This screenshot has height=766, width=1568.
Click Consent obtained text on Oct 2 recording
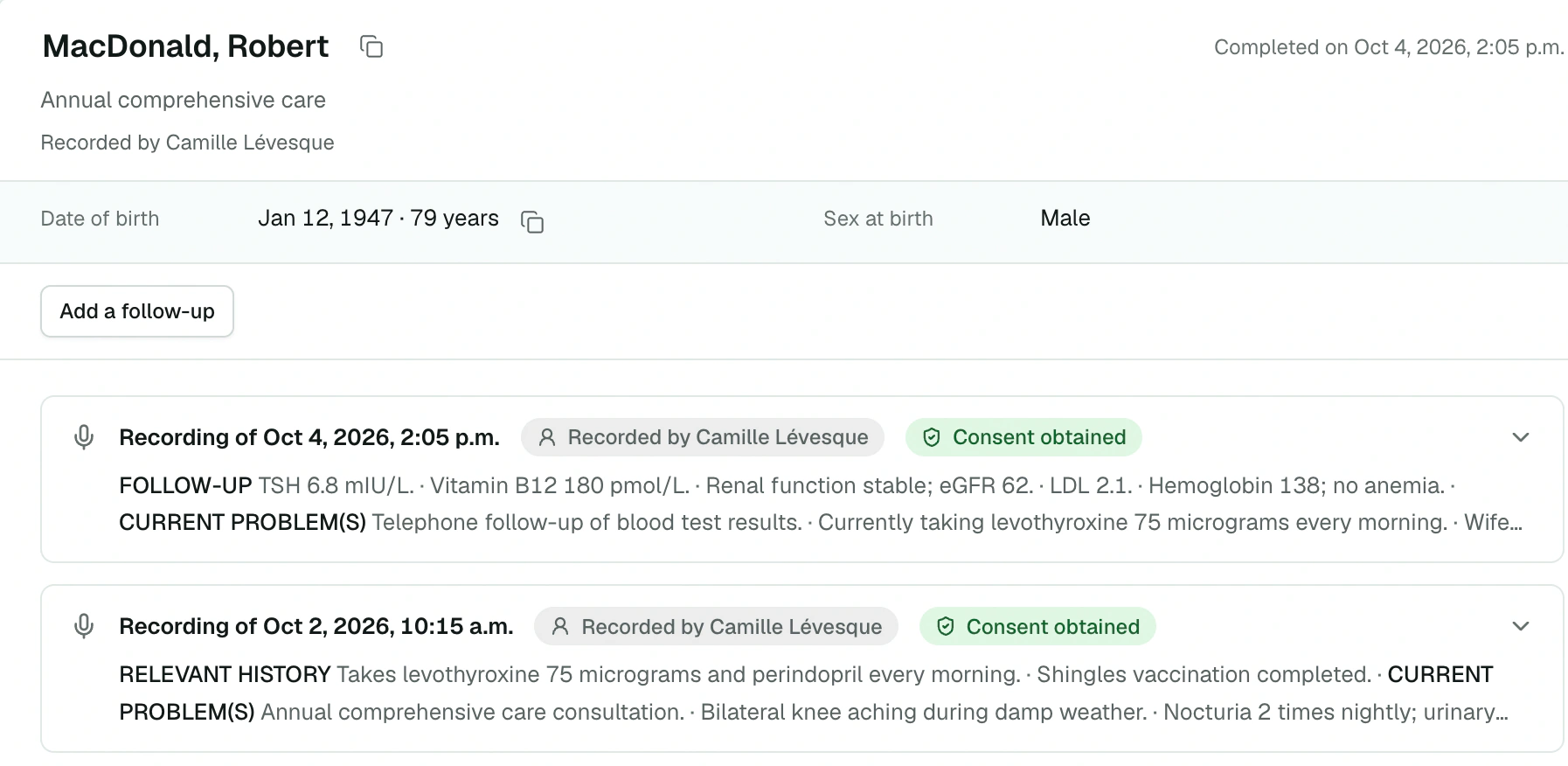click(x=1053, y=626)
